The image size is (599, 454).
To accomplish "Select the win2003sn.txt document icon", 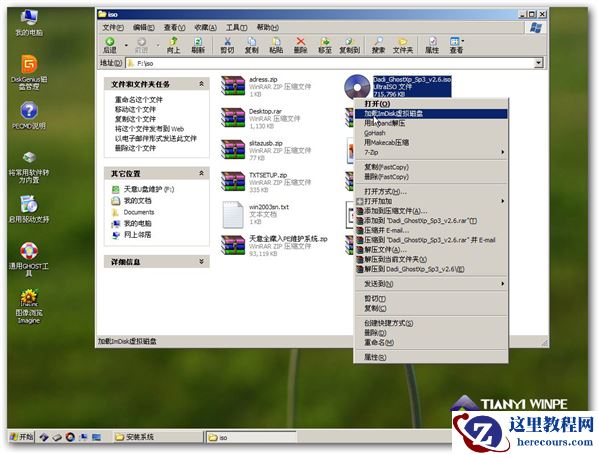I will point(233,215).
